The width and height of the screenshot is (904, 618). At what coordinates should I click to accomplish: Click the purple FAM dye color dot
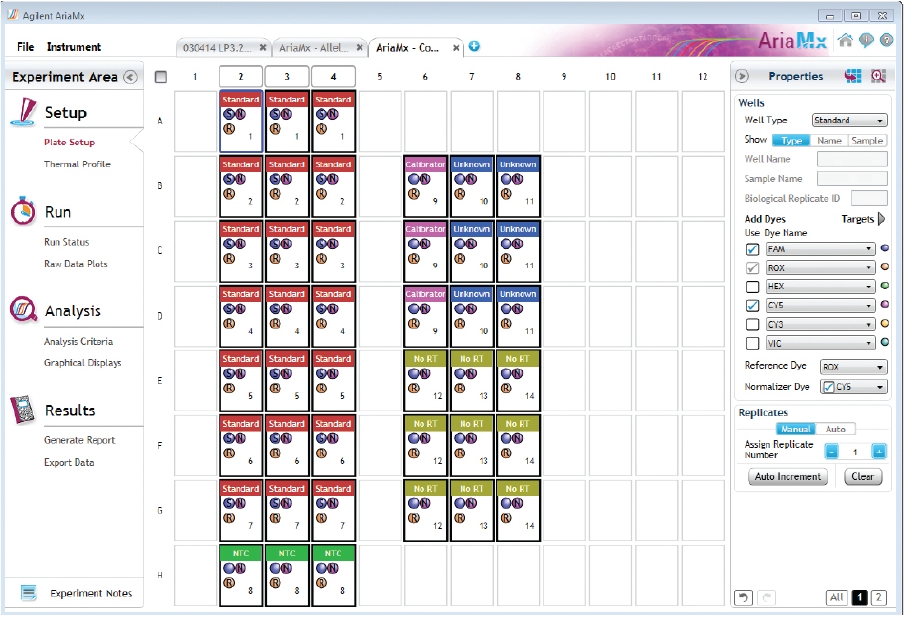pyautogui.click(x=885, y=248)
